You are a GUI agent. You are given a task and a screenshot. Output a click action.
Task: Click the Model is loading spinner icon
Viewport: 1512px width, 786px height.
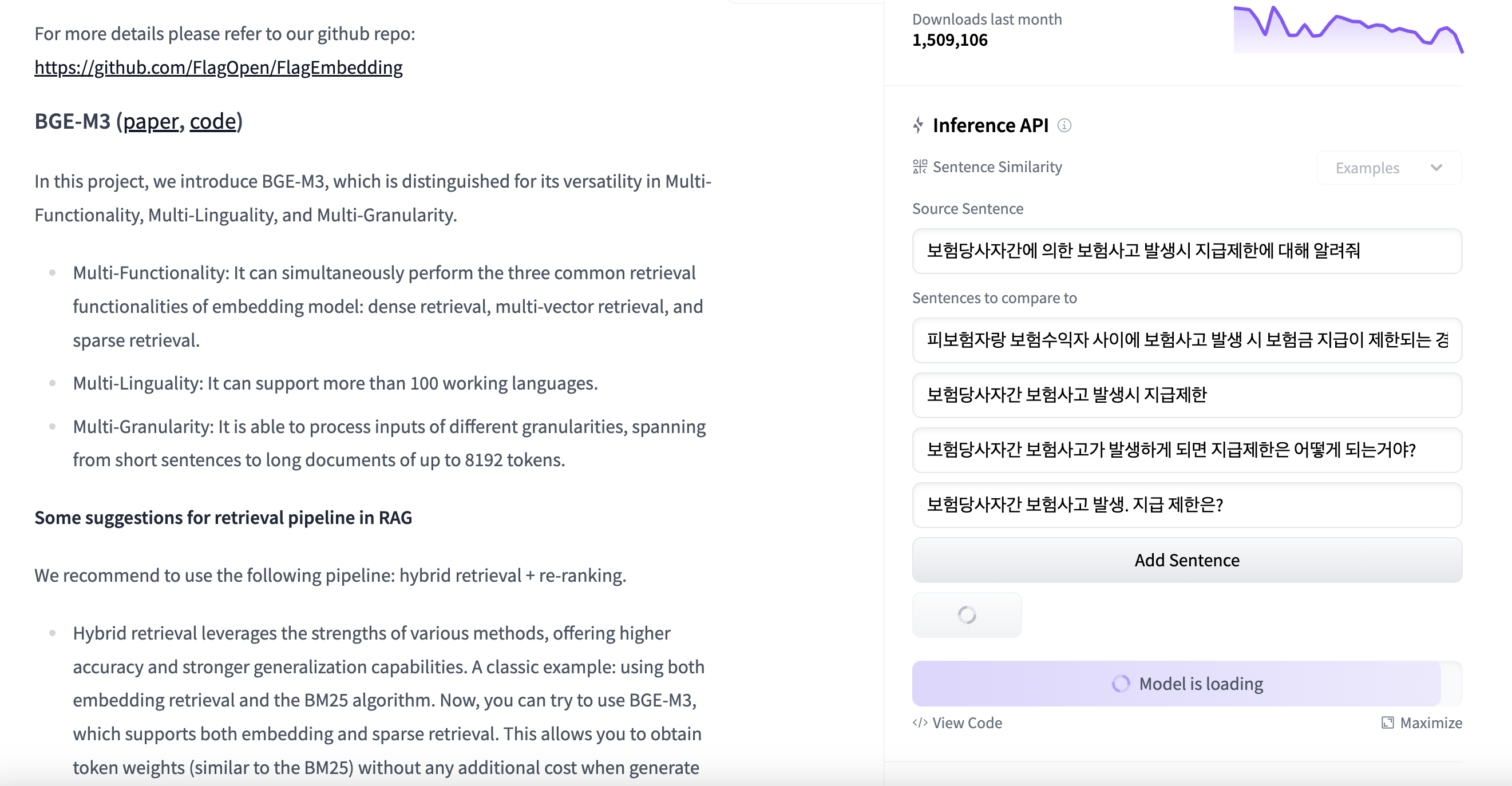(x=1121, y=684)
